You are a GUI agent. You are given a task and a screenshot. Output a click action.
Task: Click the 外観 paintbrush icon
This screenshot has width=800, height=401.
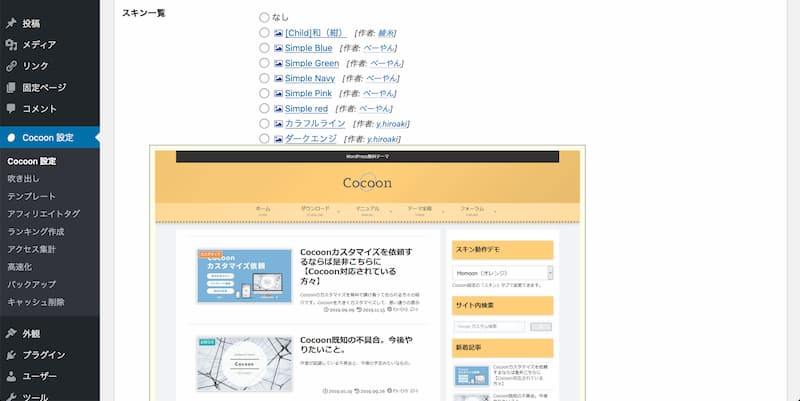click(x=11, y=333)
